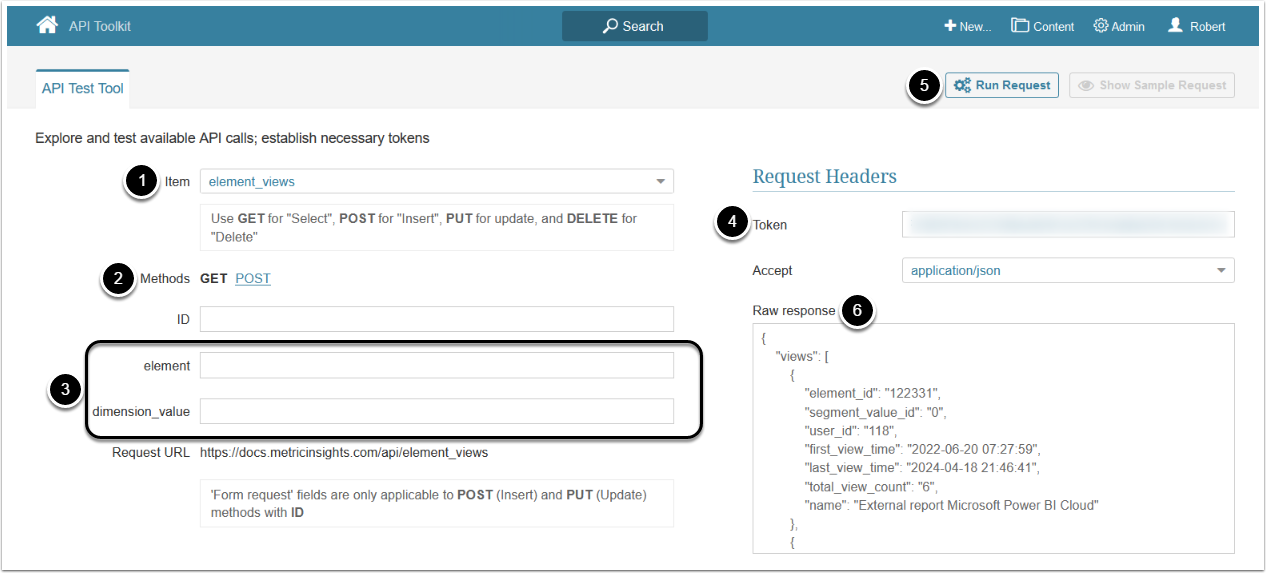The height and width of the screenshot is (573, 1266).
Task: Expand the Item element_views dropdown
Action: [660, 182]
